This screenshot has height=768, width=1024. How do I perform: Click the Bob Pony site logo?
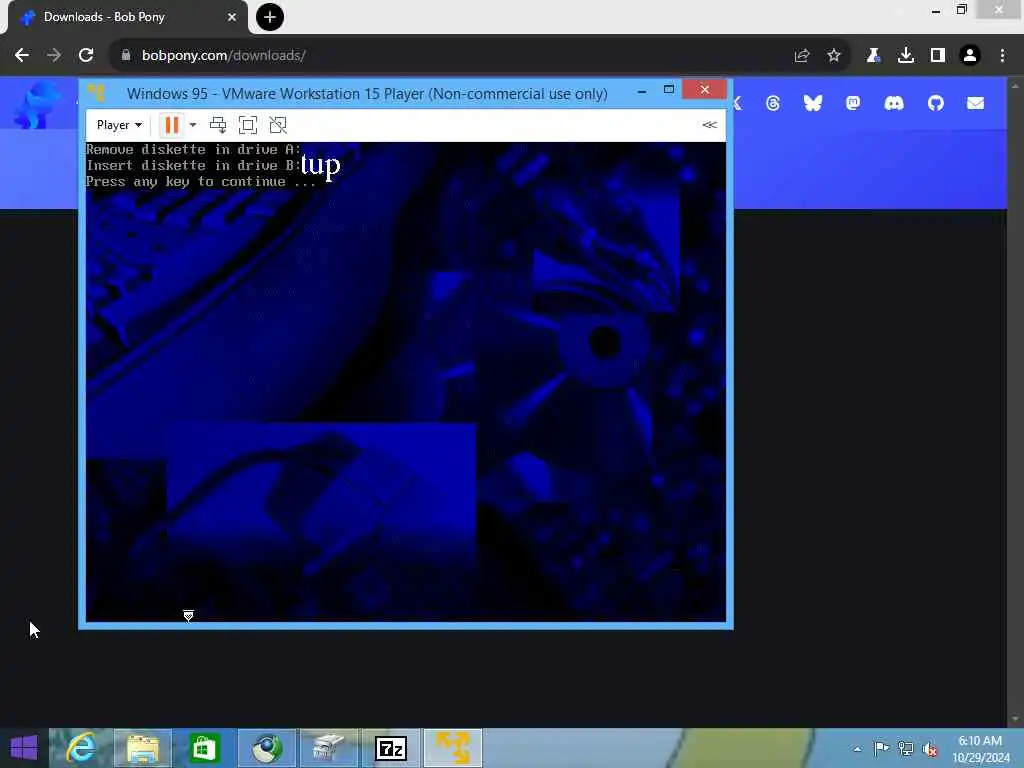tap(38, 104)
